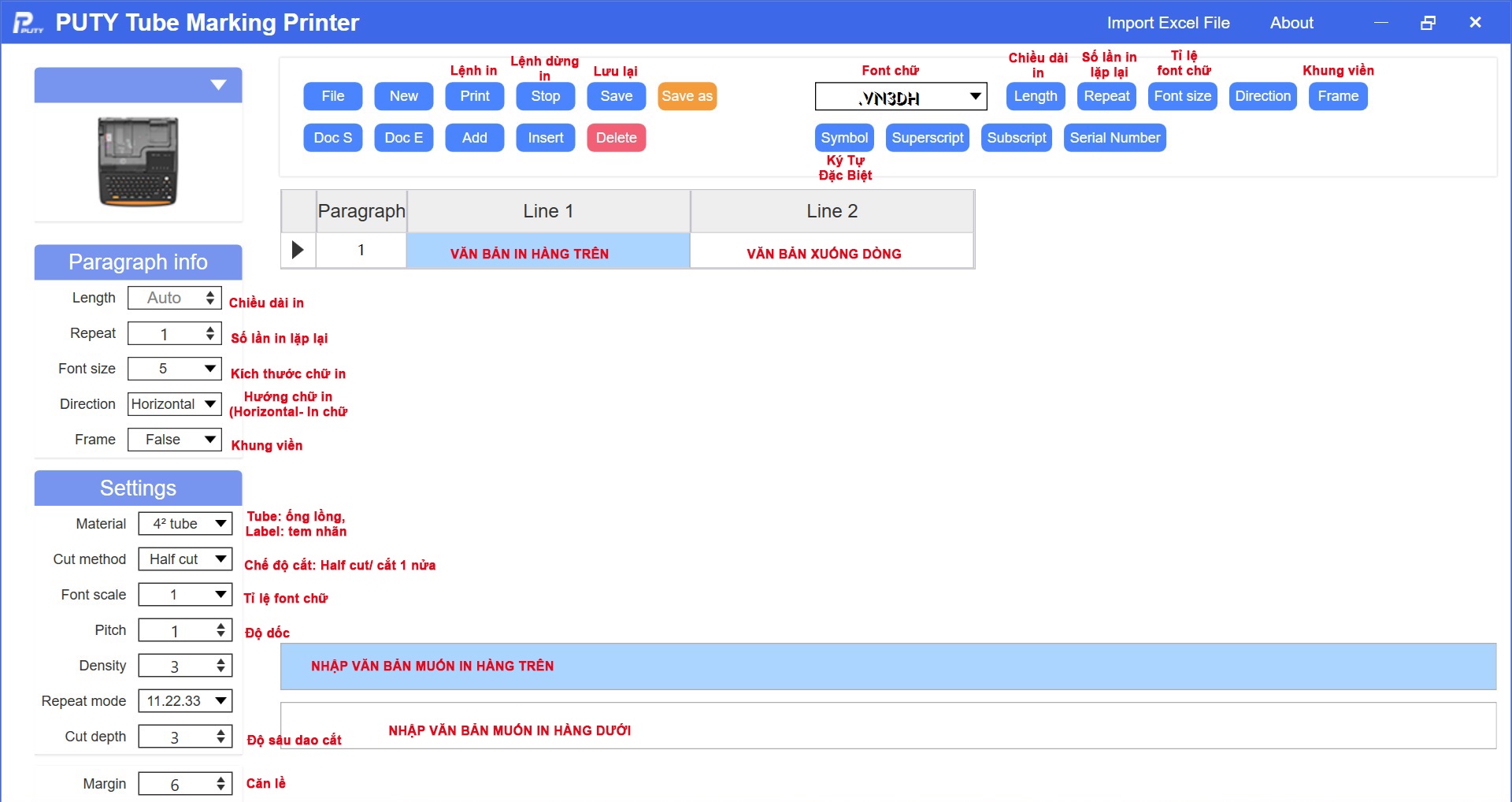Open the About menu item

1291,23
